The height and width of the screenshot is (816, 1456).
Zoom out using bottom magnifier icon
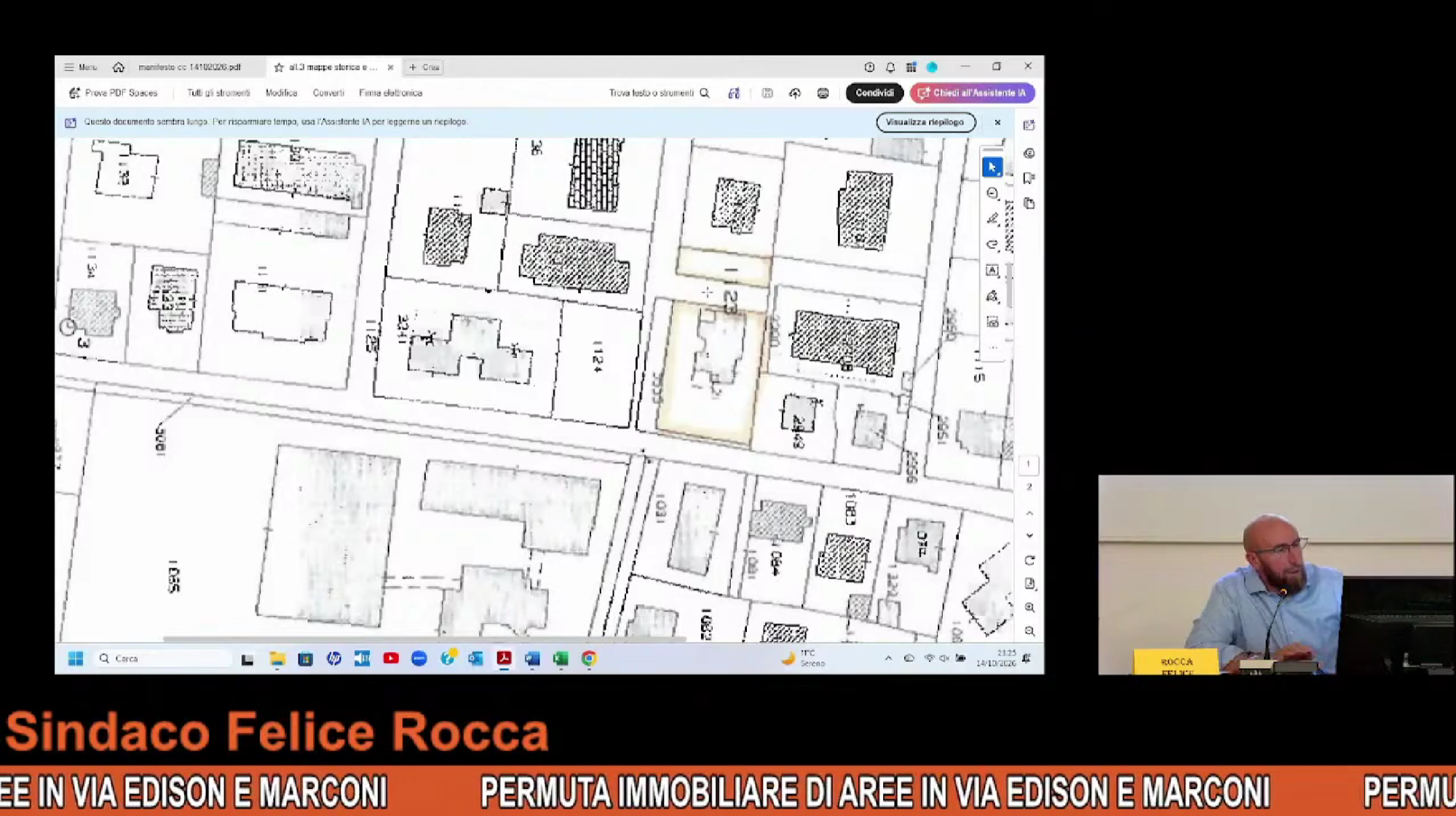point(1029,631)
